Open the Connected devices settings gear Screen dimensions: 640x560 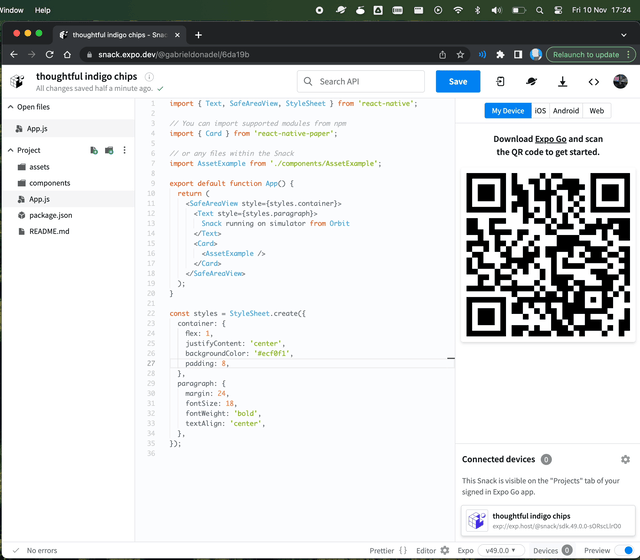coord(625,460)
